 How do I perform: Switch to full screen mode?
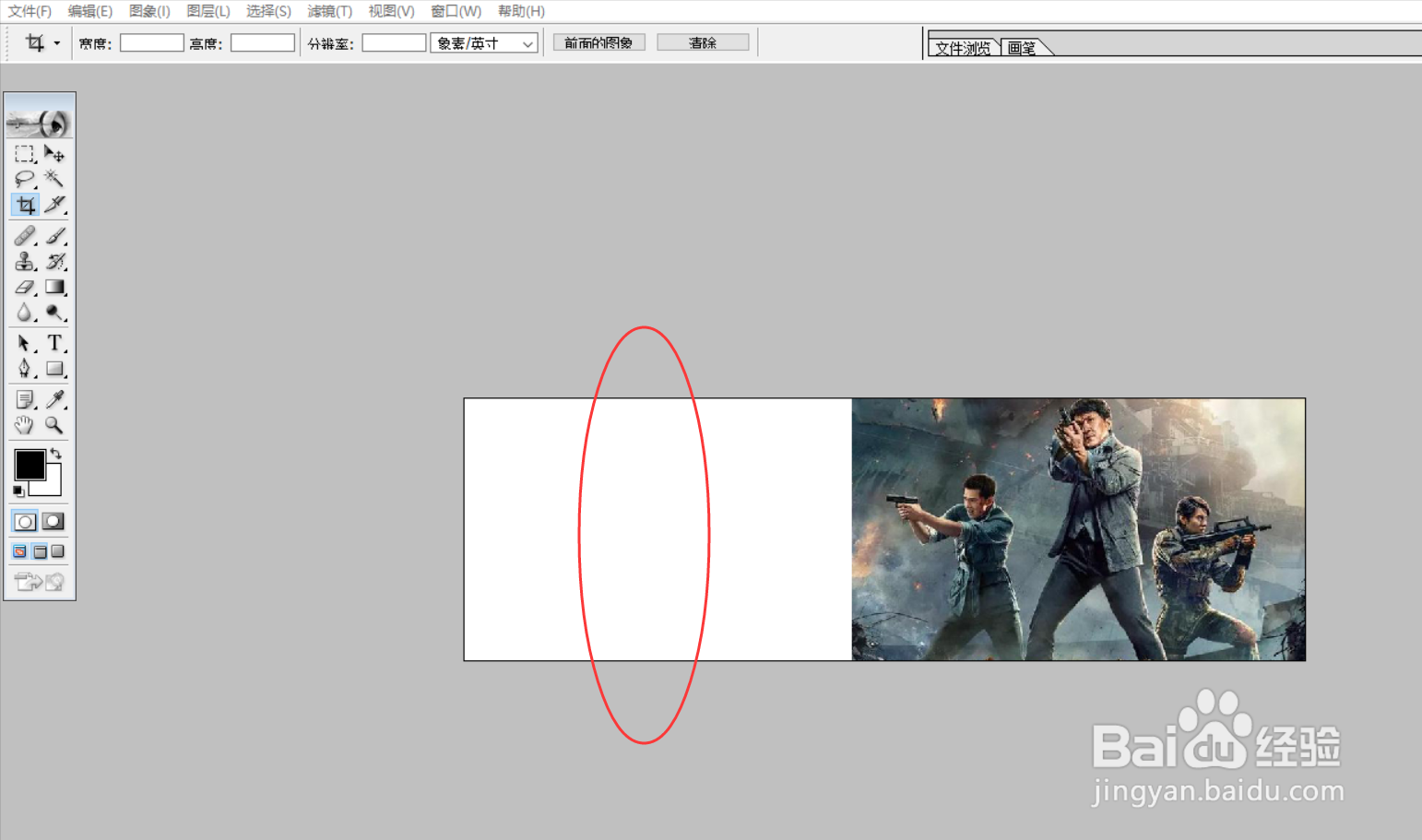click(58, 551)
